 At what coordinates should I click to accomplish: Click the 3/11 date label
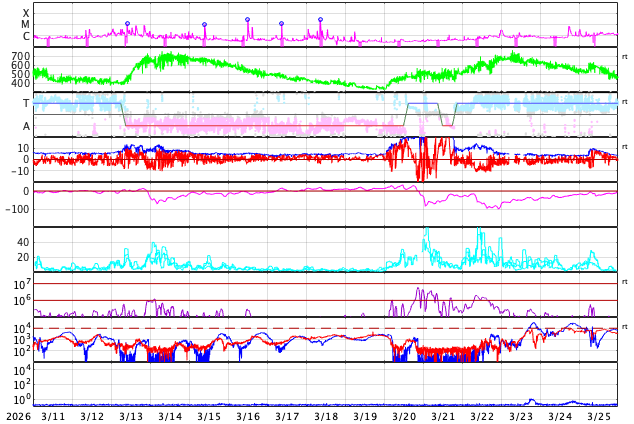(53, 416)
